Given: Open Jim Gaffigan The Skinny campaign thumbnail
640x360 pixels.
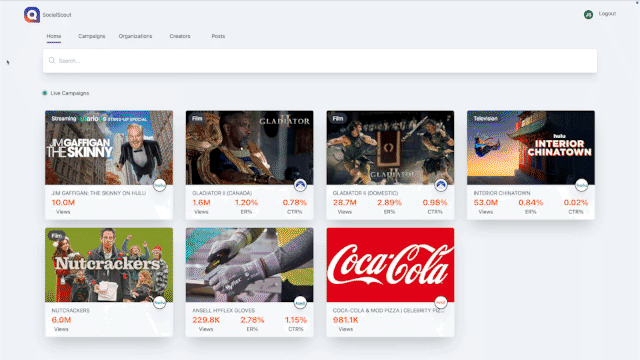Looking at the screenshot, I should tap(109, 148).
